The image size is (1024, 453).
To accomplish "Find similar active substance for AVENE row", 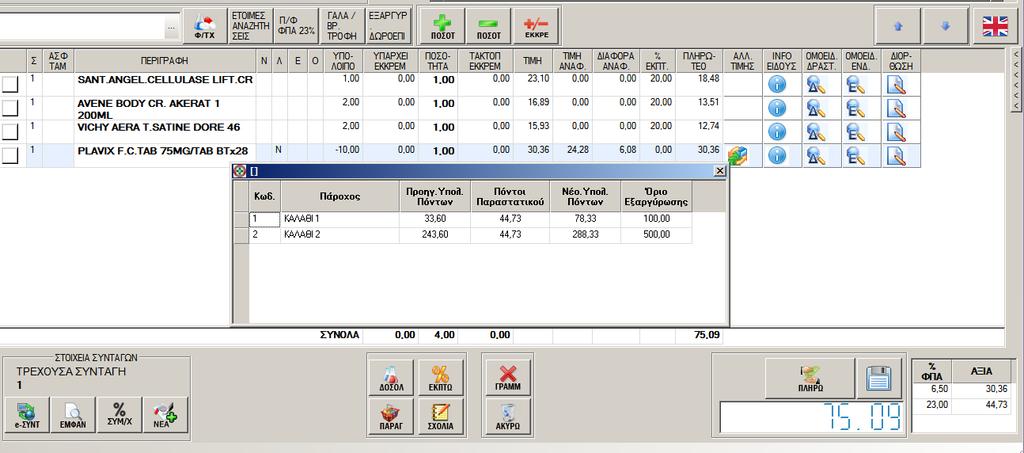I will click(816, 108).
